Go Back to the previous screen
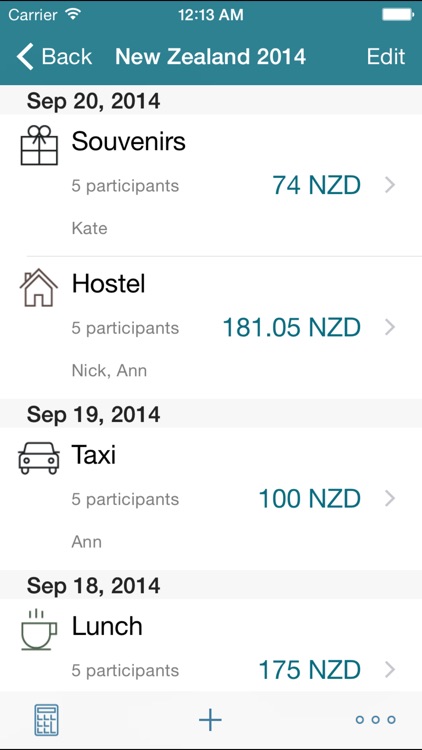The height and width of the screenshot is (750, 422). point(54,56)
